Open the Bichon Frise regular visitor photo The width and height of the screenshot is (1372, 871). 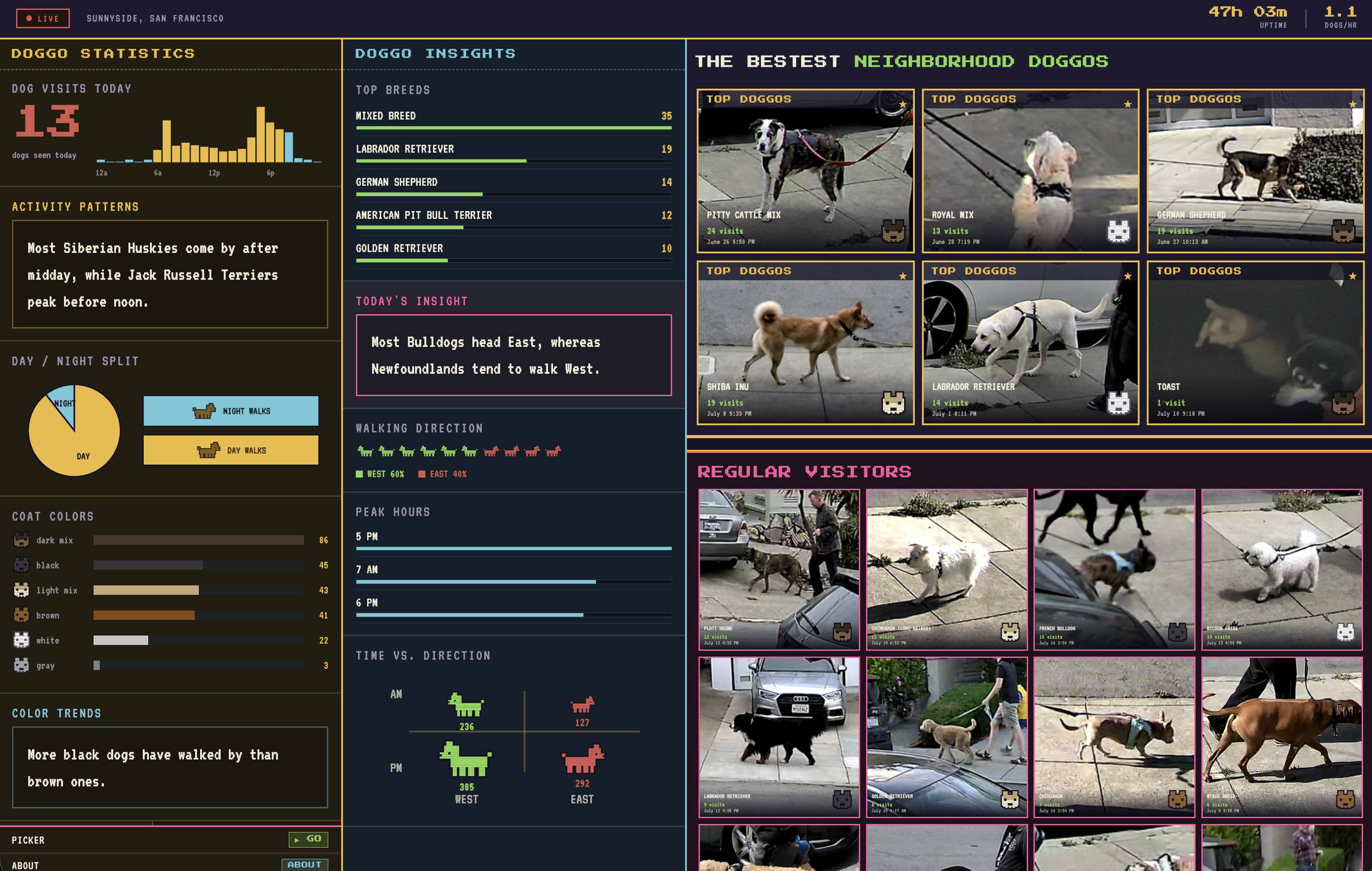coord(1282,569)
